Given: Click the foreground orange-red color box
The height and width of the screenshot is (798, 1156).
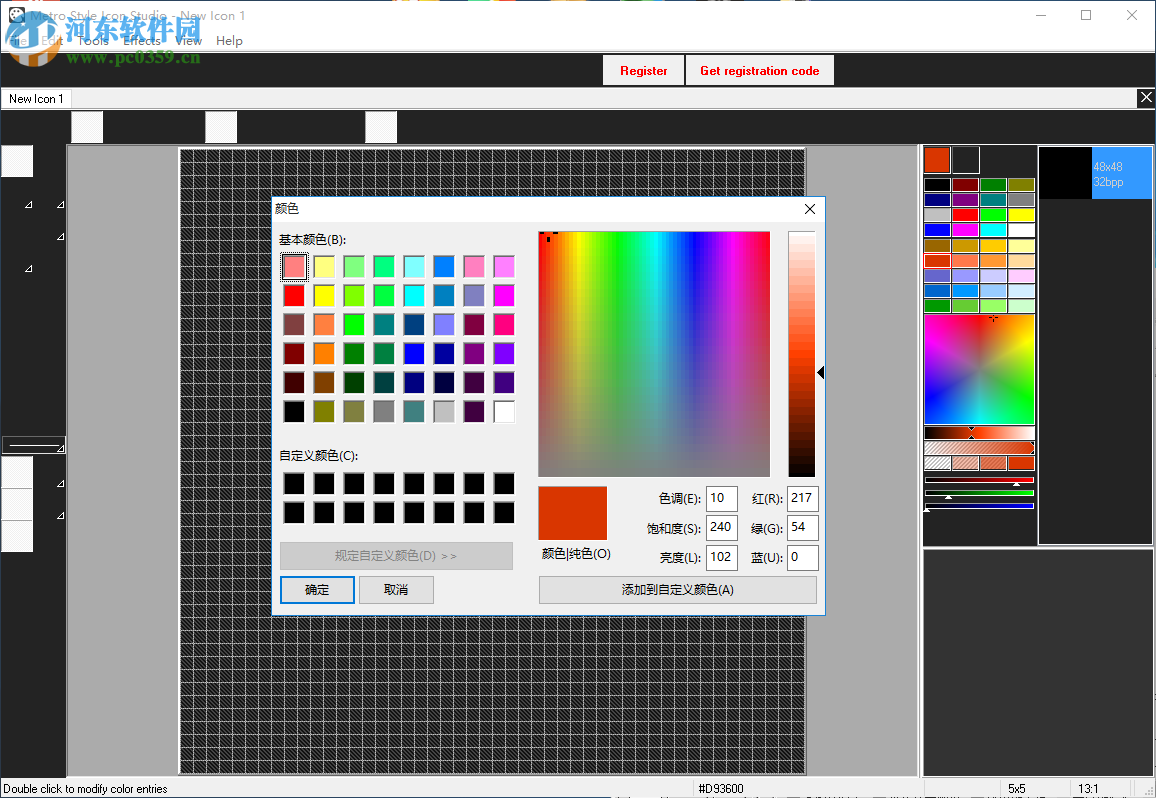Looking at the screenshot, I should click(x=937, y=160).
